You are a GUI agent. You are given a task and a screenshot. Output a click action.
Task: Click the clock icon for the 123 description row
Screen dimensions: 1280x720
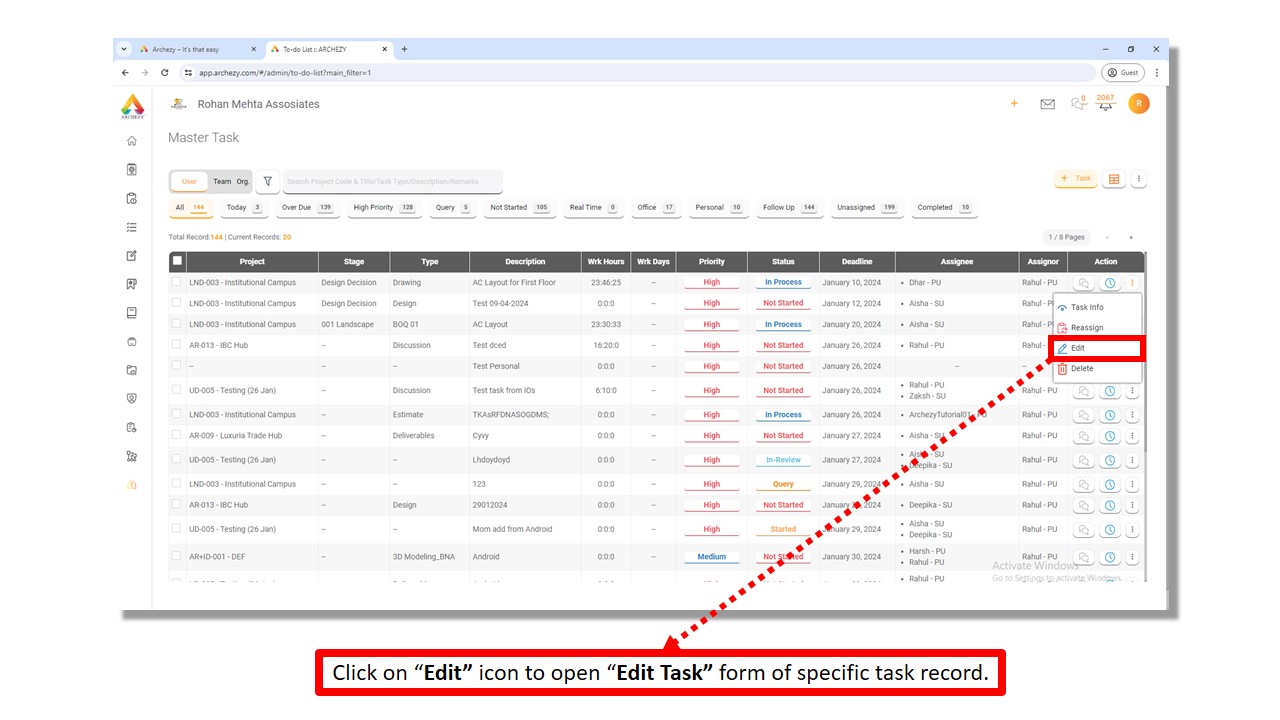click(1110, 484)
